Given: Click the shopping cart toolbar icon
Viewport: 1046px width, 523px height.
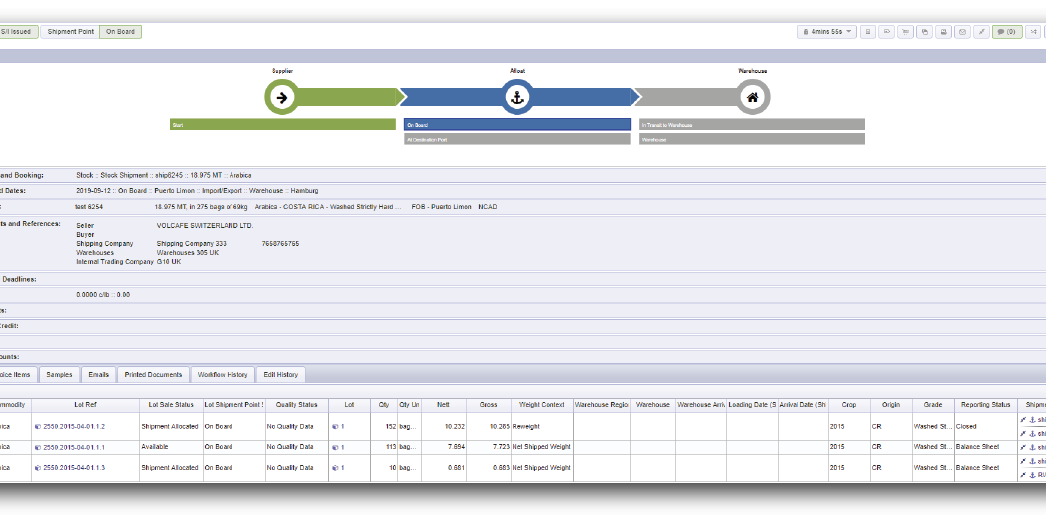Looking at the screenshot, I should point(905,32).
